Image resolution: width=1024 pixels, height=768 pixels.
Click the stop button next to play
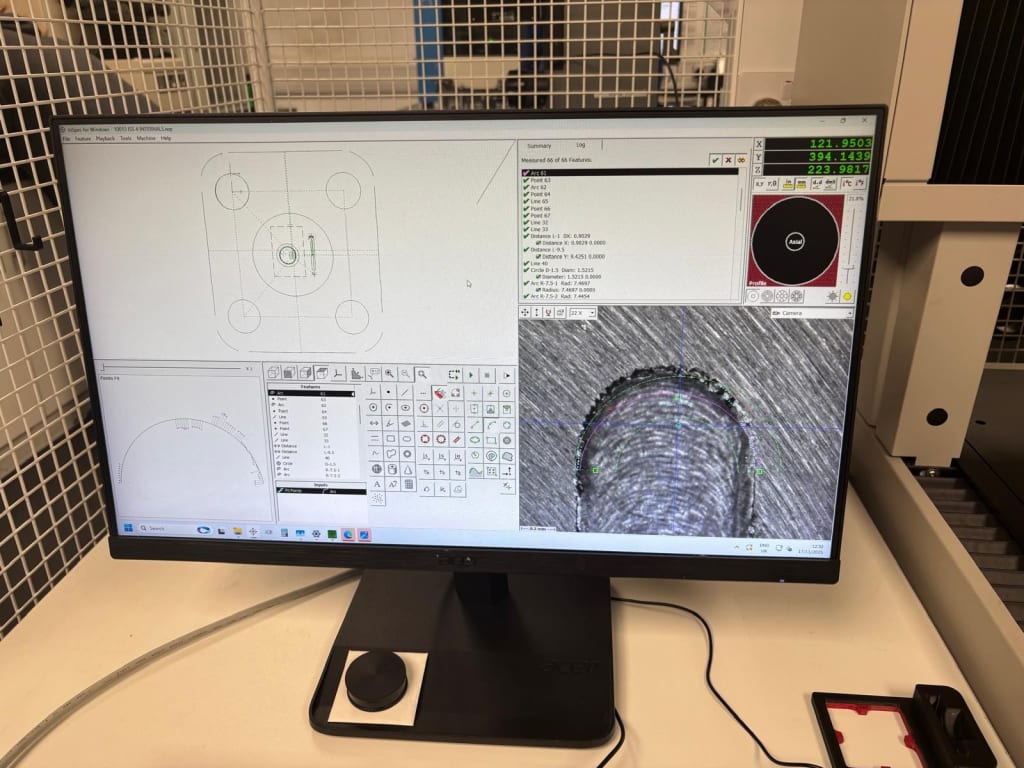pyautogui.click(x=488, y=374)
